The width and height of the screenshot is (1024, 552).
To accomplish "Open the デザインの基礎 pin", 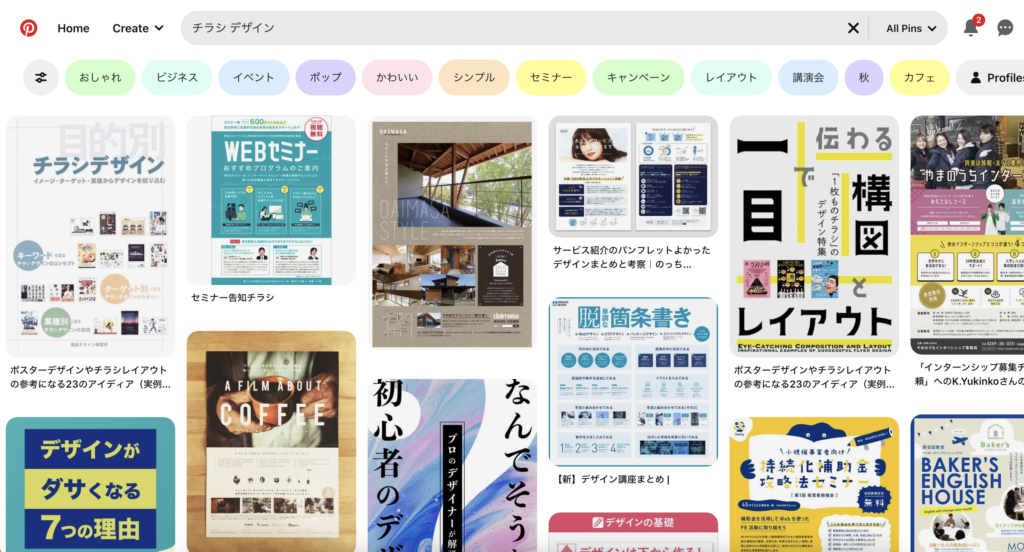I will coord(633,532).
